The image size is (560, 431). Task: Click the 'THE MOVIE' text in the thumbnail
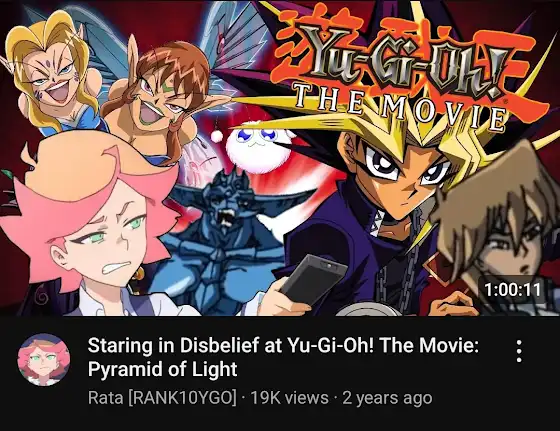pyautogui.click(x=400, y=106)
